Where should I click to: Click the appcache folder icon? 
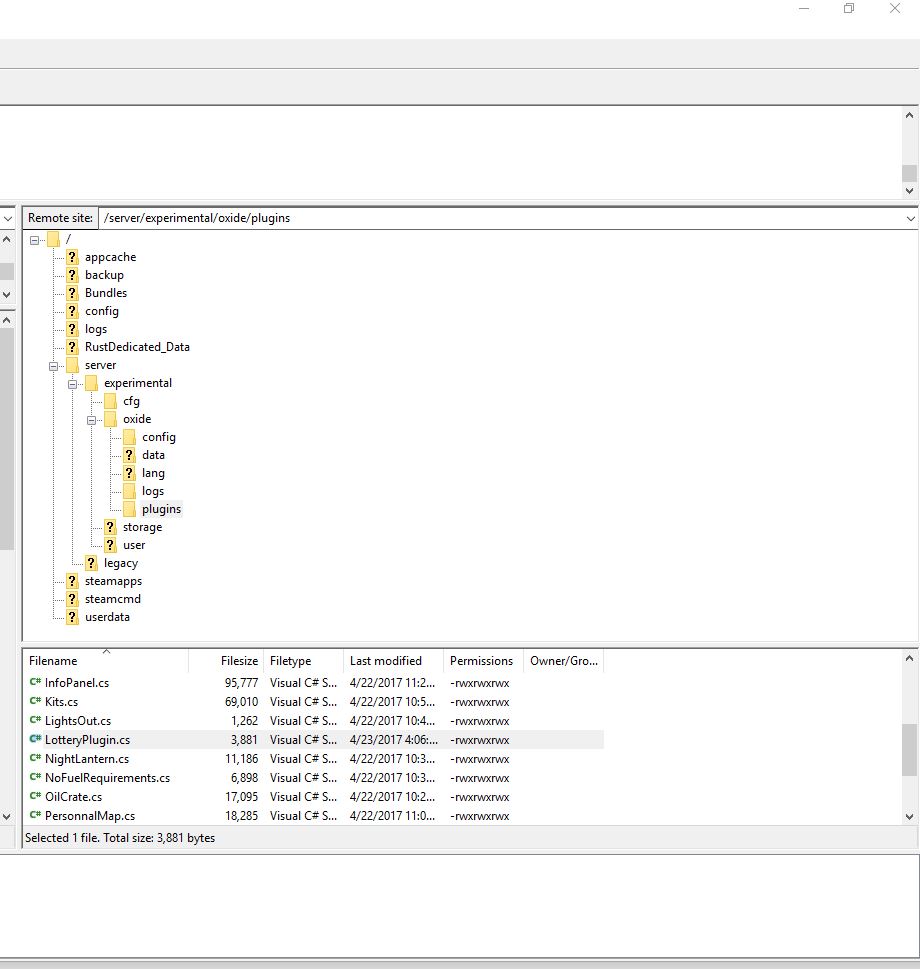(72, 257)
